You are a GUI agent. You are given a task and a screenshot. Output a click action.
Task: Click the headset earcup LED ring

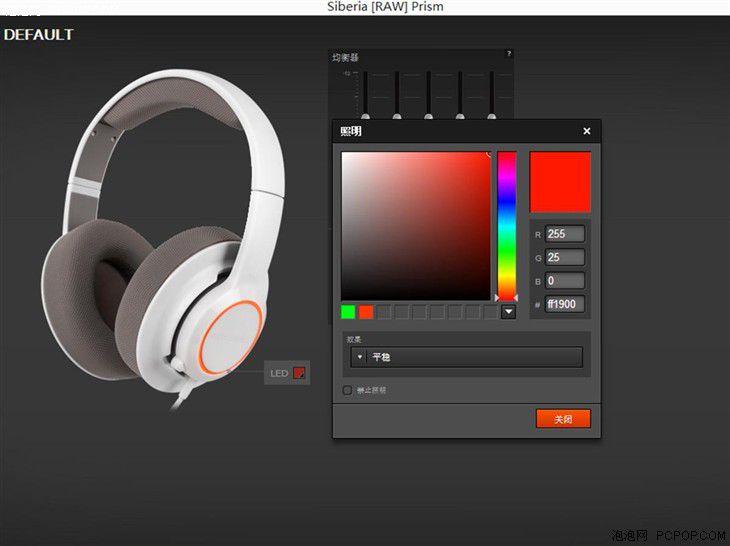(231, 337)
